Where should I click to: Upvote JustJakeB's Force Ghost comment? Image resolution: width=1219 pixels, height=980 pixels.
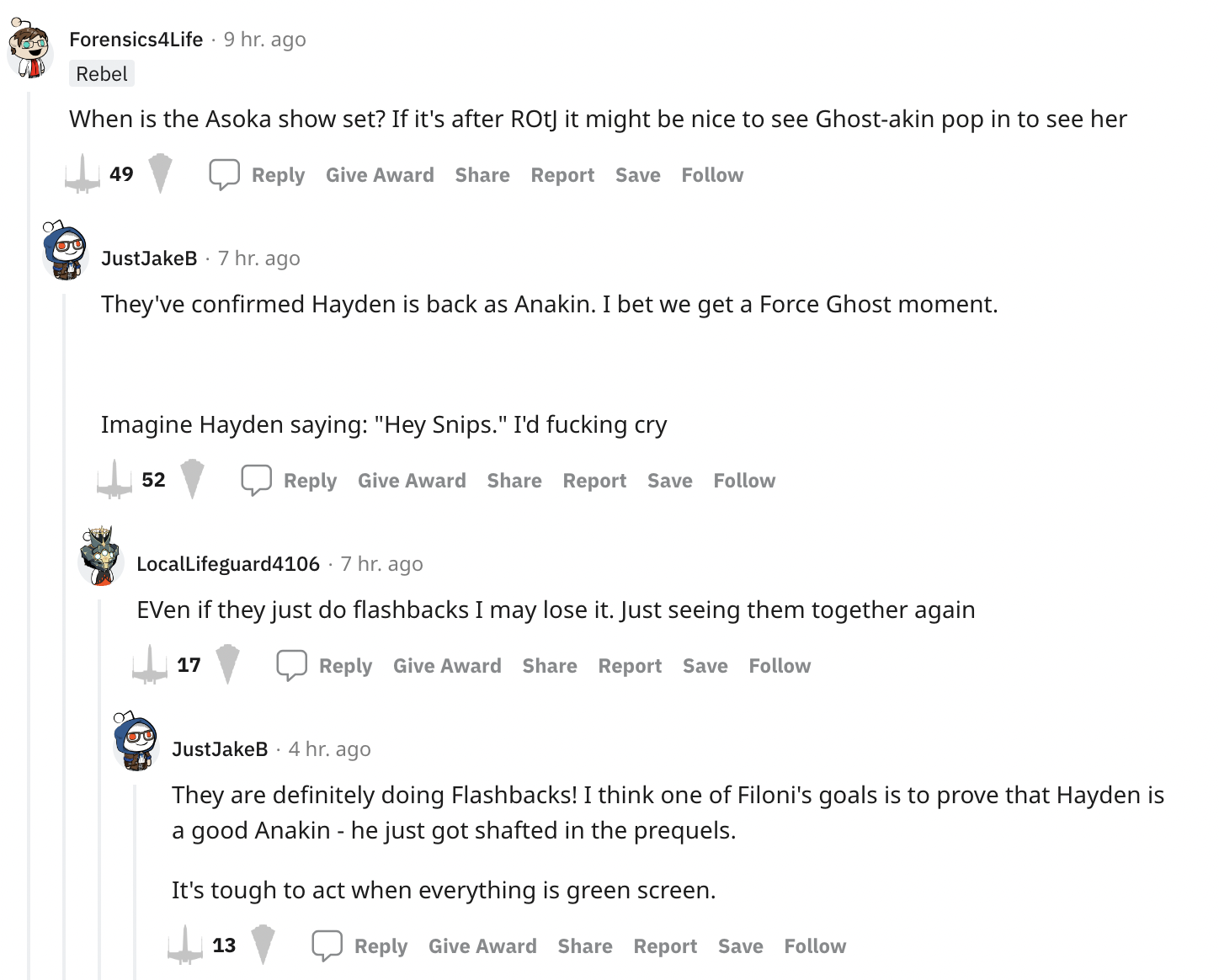coord(114,480)
